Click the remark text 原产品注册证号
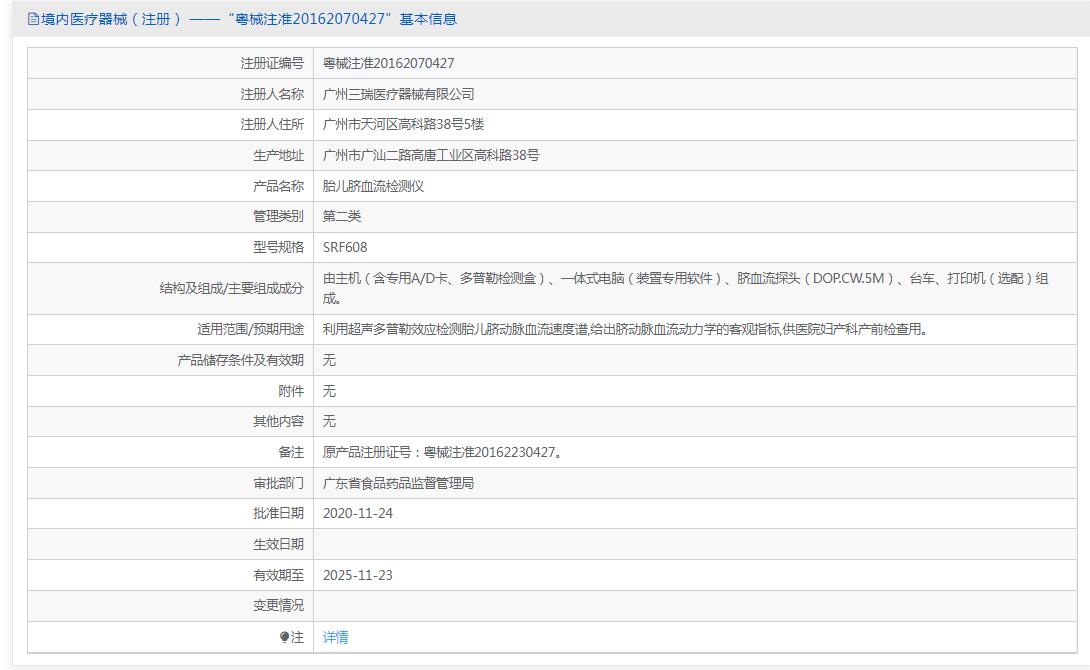Screen dimensions: 1090x670 (x=442, y=452)
